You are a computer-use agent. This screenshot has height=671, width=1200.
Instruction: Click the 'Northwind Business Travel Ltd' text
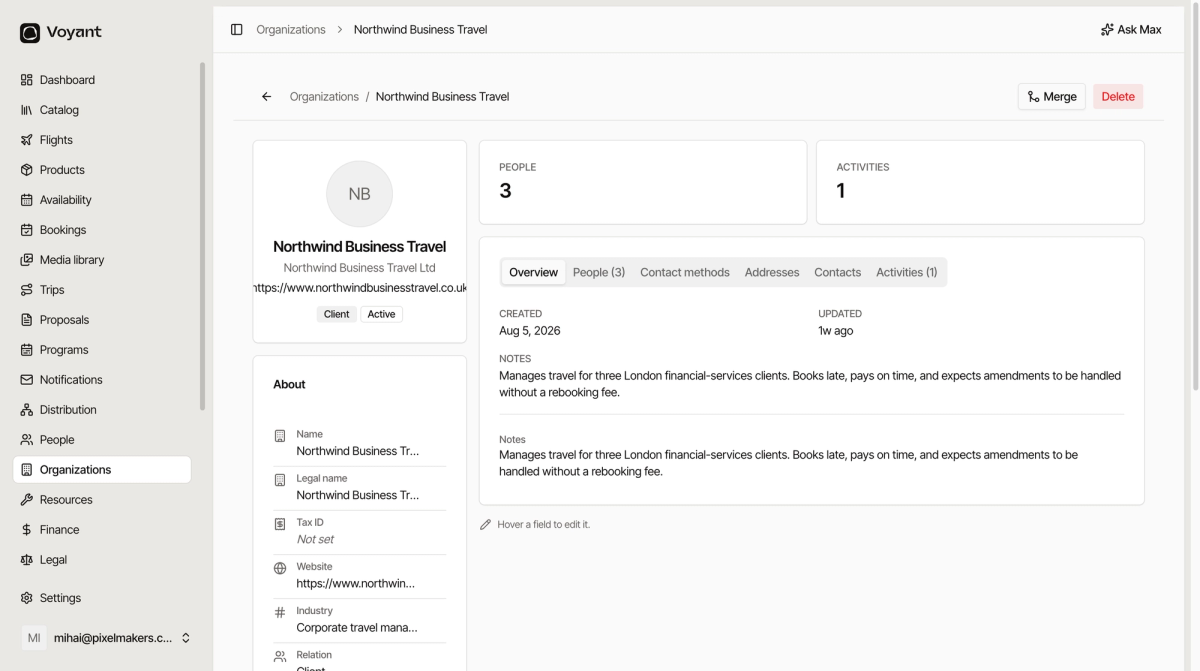tap(359, 268)
